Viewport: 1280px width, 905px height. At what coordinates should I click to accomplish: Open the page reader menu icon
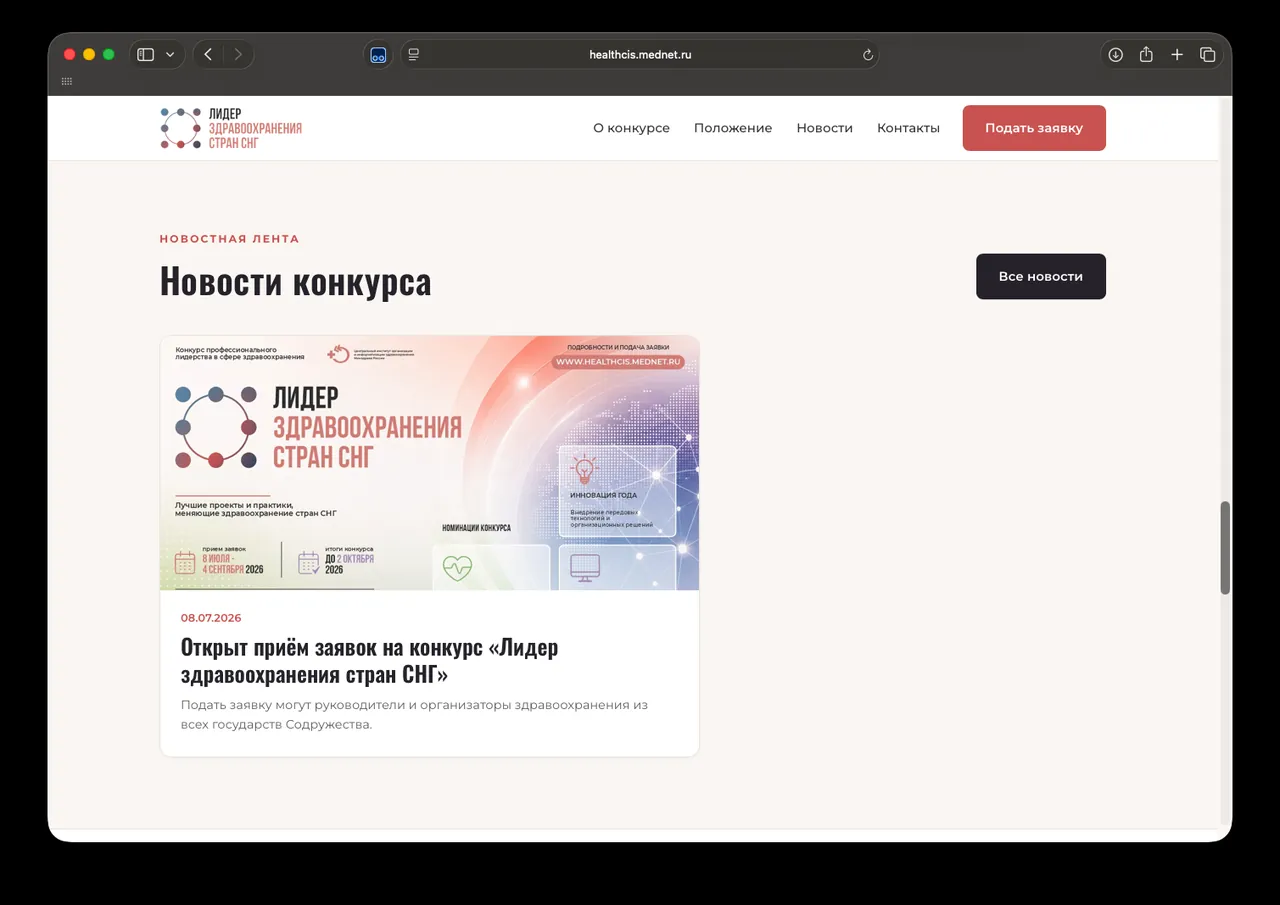pyautogui.click(x=414, y=55)
